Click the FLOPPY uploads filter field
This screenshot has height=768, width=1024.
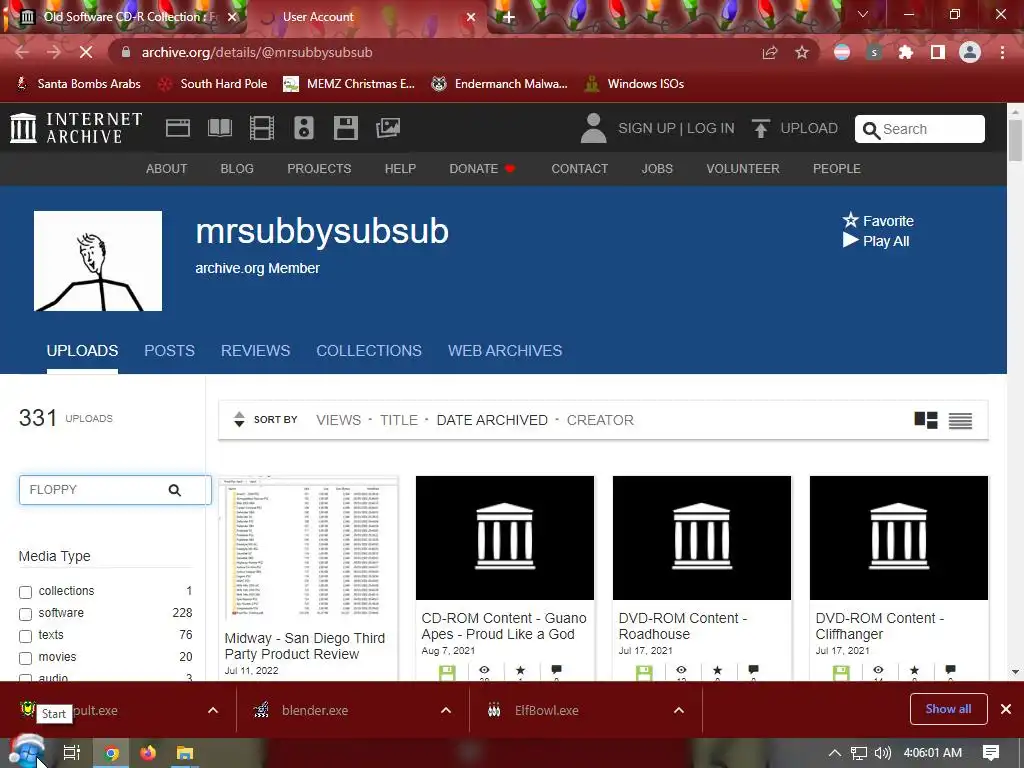pos(115,490)
